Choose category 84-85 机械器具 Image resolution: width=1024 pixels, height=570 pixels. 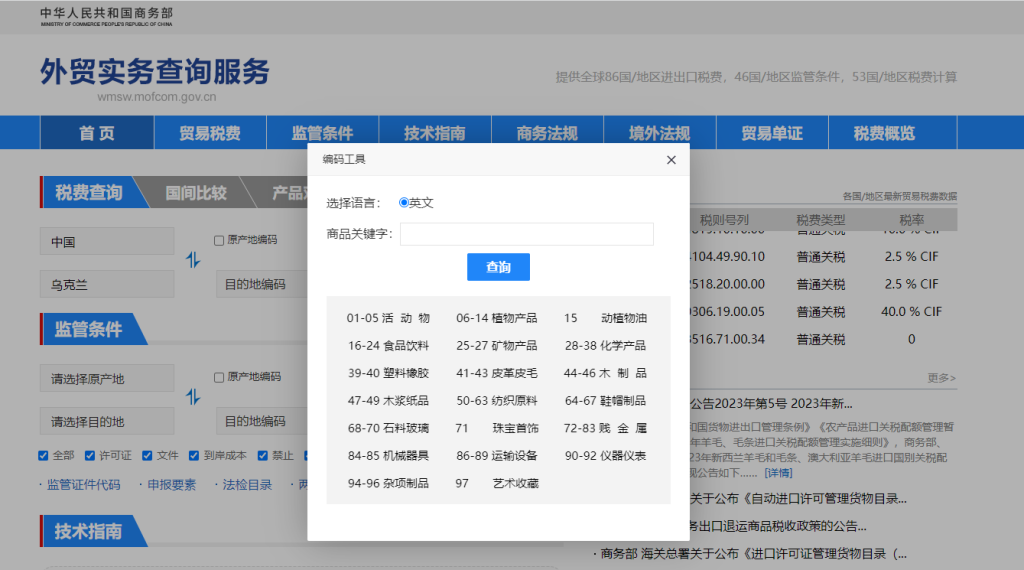tap(388, 455)
